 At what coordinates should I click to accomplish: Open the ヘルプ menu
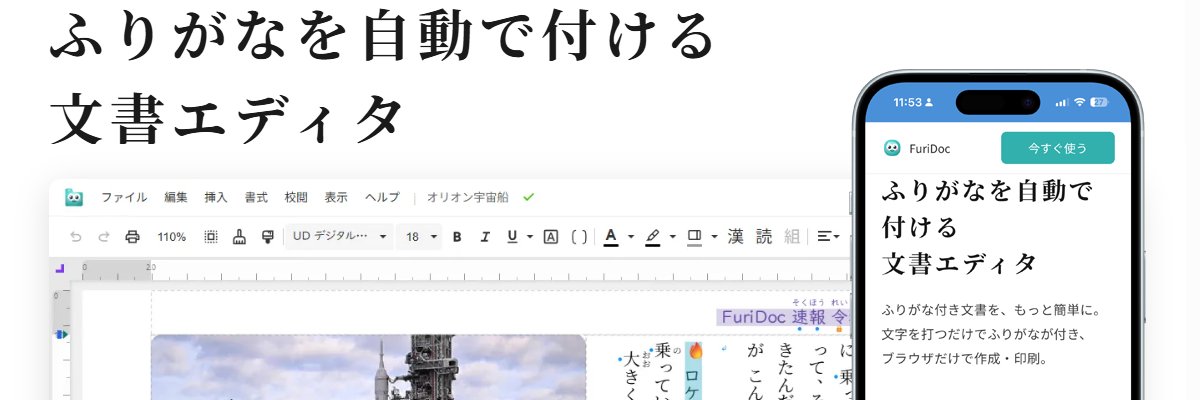(x=382, y=197)
